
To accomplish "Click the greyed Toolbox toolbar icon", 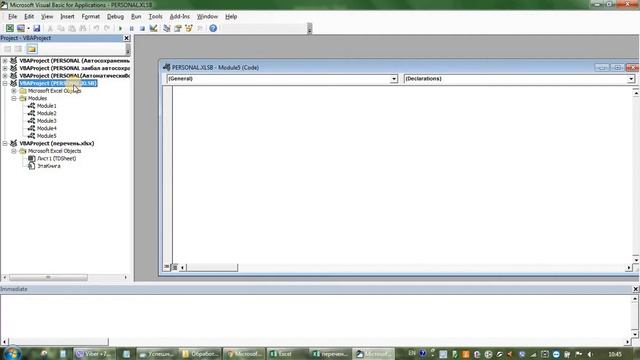I will 200,28.
